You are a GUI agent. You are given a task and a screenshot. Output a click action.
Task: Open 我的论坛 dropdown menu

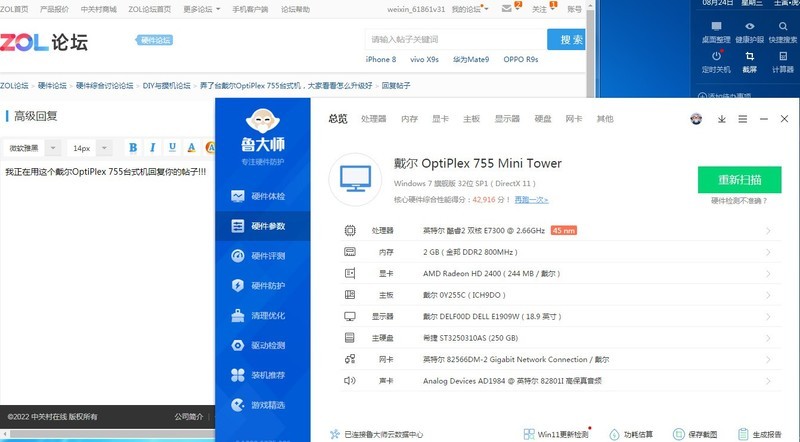469,9
